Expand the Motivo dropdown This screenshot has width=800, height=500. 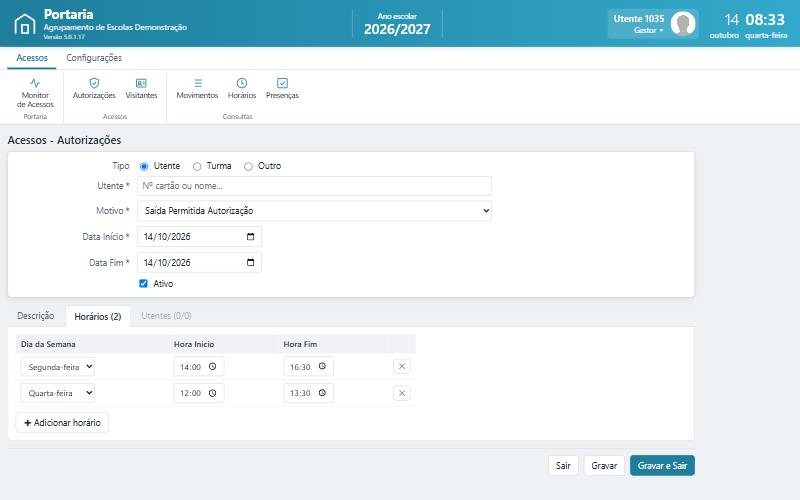pyautogui.click(x=314, y=211)
